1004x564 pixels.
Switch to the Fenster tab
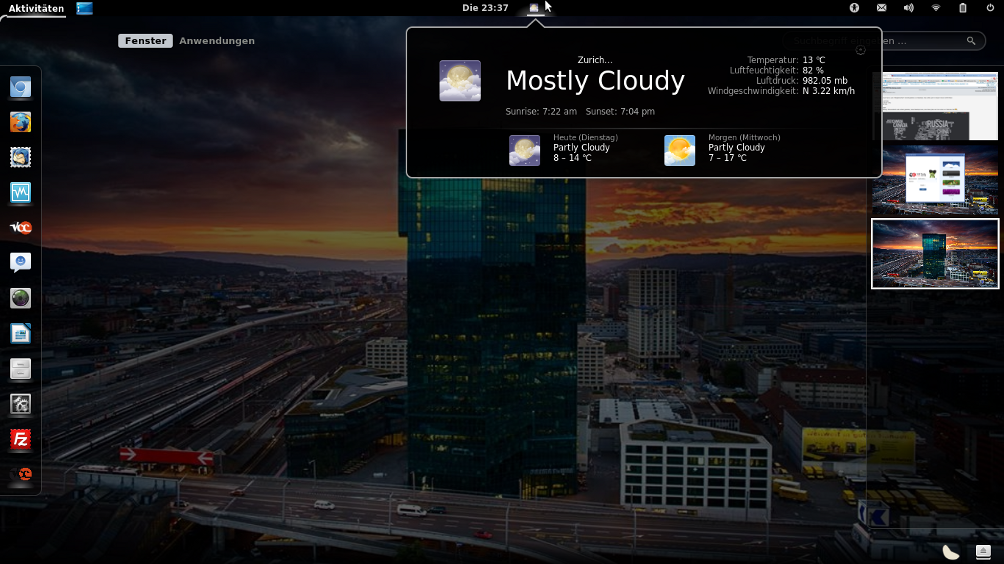[x=145, y=41]
